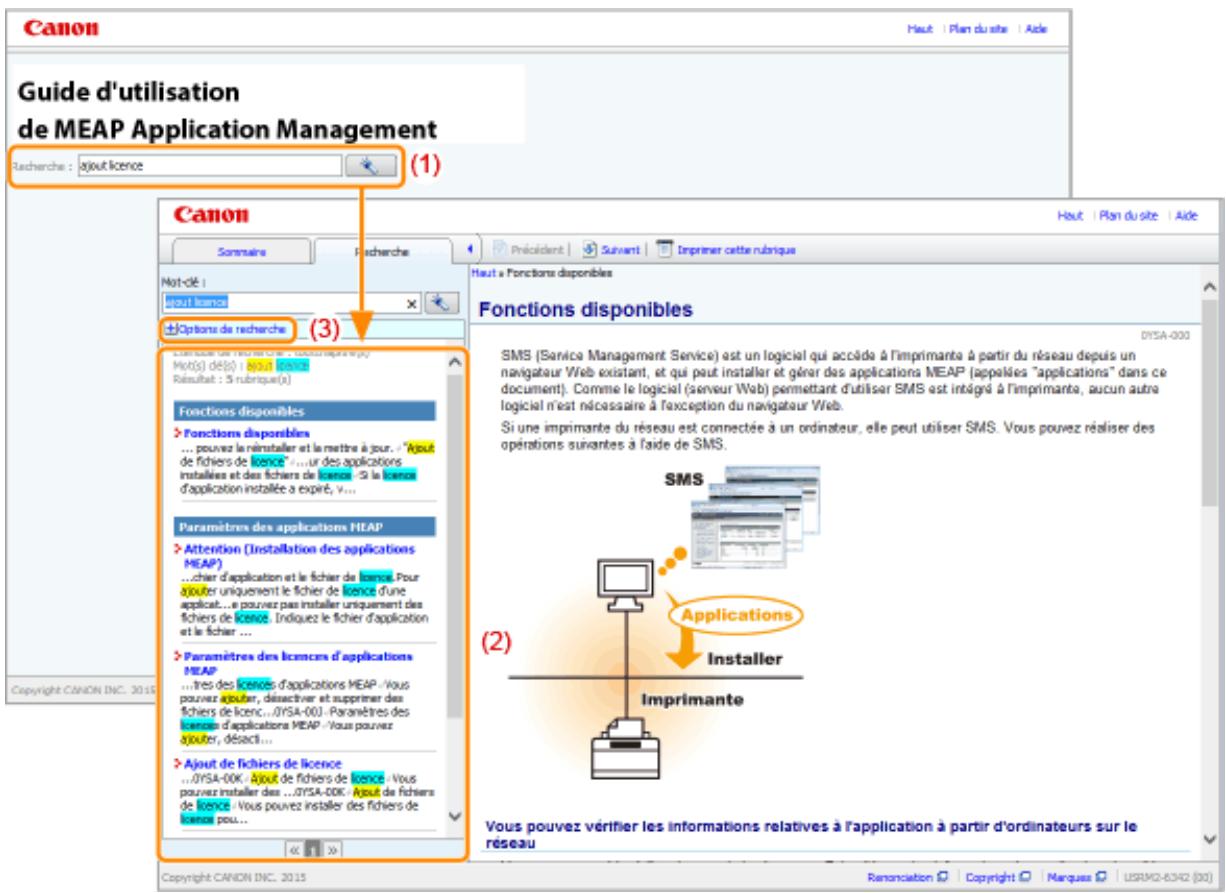Click the search icon next to Mot-clé field
Viewport: 1226px width, 893px height.
[440, 300]
